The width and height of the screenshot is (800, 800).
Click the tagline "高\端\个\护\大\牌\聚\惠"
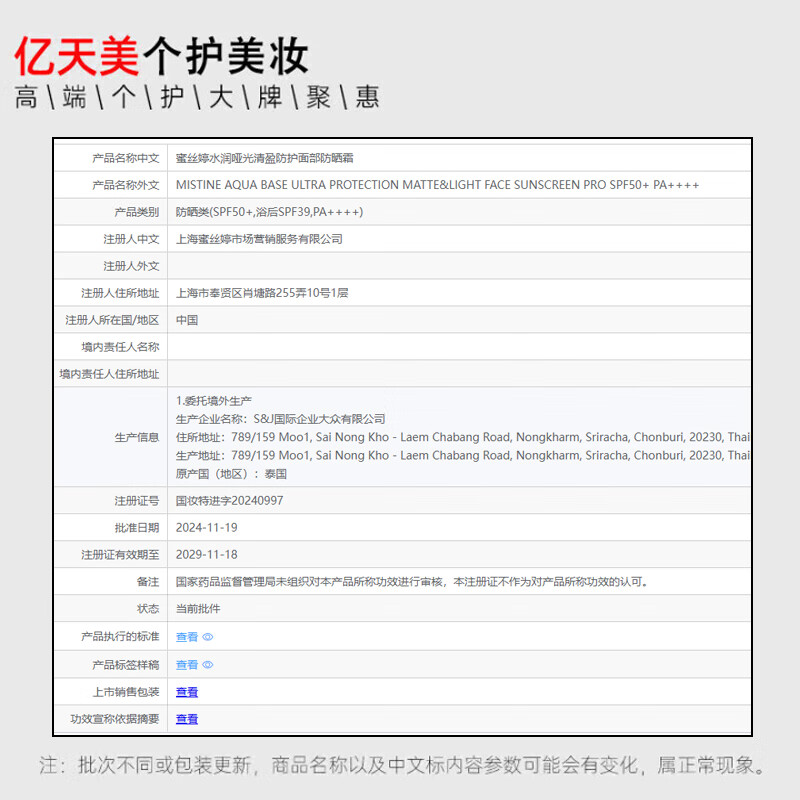(x=196, y=97)
